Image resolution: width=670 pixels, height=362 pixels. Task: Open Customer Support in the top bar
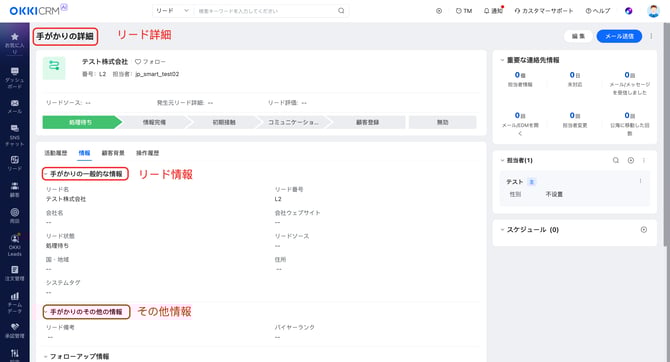coord(544,11)
